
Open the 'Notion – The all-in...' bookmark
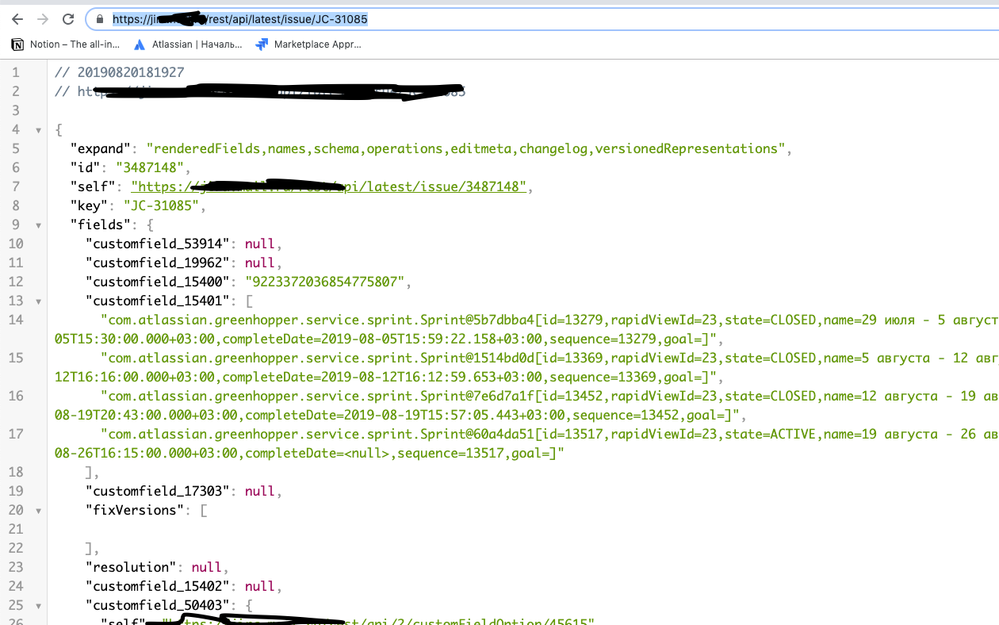66,44
